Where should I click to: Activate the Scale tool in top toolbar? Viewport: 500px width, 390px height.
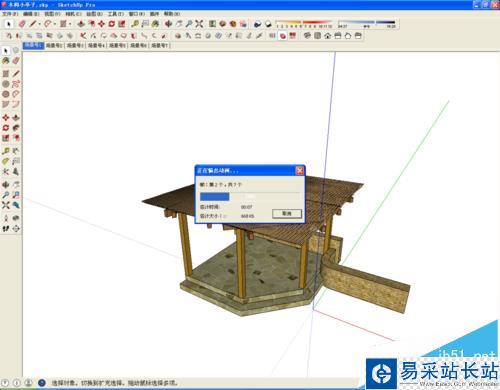[x=122, y=24]
